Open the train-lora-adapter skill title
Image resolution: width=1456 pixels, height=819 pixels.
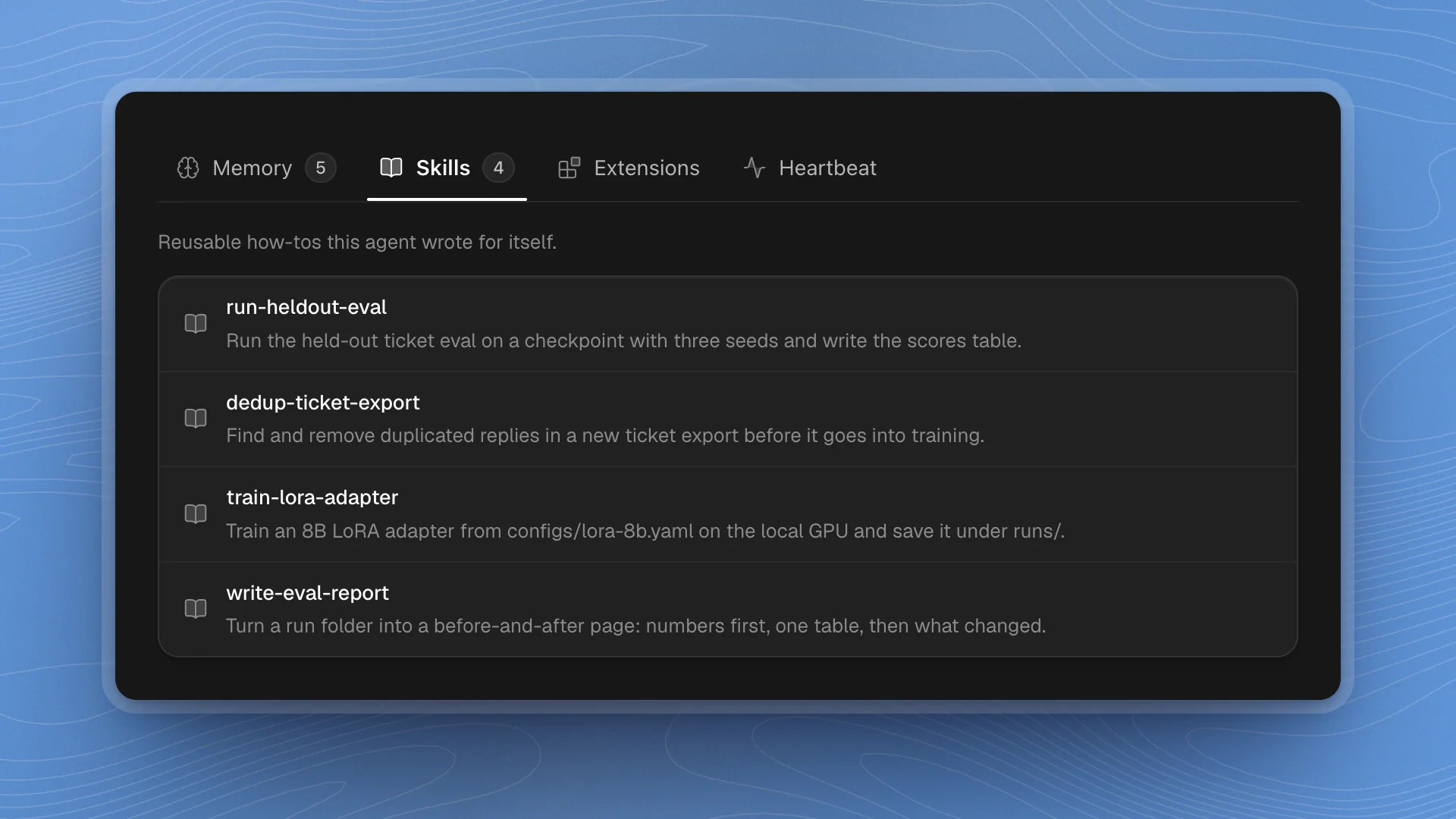tap(312, 497)
